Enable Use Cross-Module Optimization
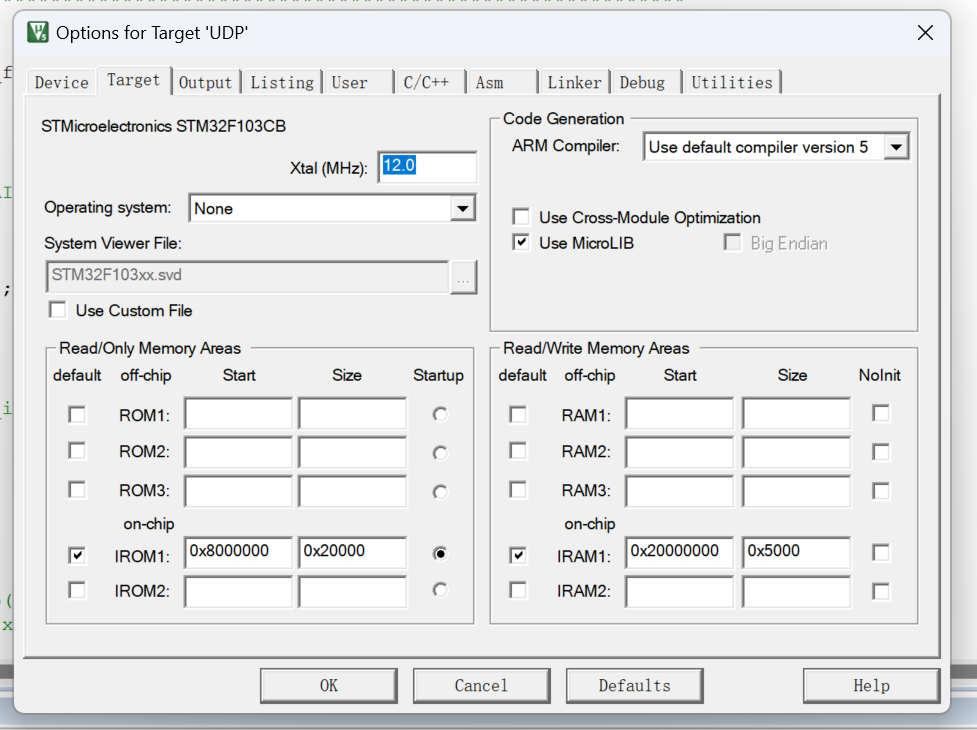 [x=521, y=217]
